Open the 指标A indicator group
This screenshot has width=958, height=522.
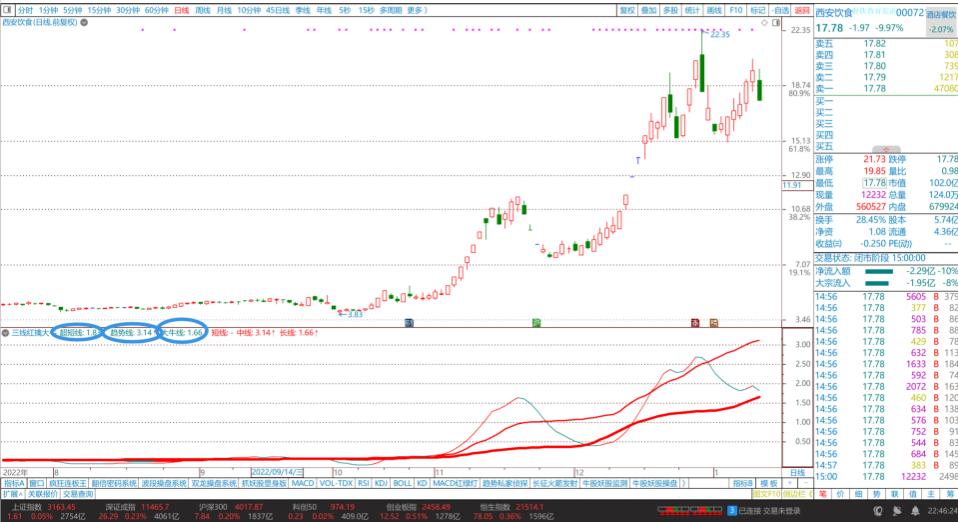point(14,483)
